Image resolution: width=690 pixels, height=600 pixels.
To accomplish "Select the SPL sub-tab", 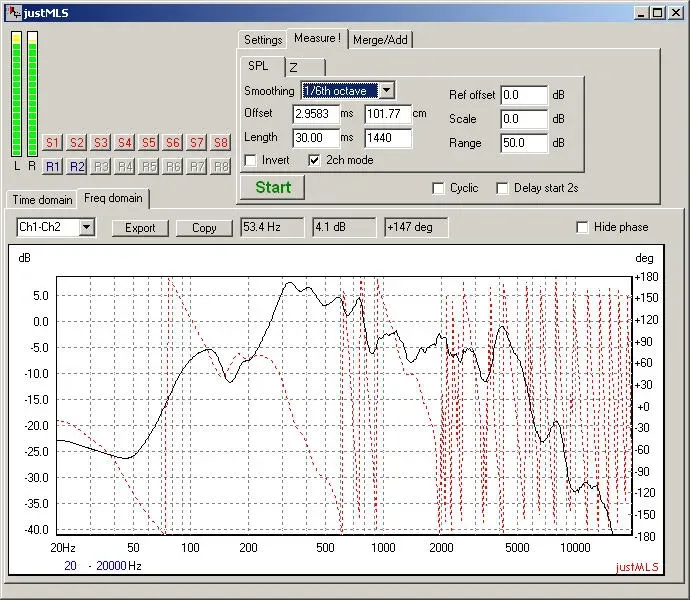I will (263, 66).
